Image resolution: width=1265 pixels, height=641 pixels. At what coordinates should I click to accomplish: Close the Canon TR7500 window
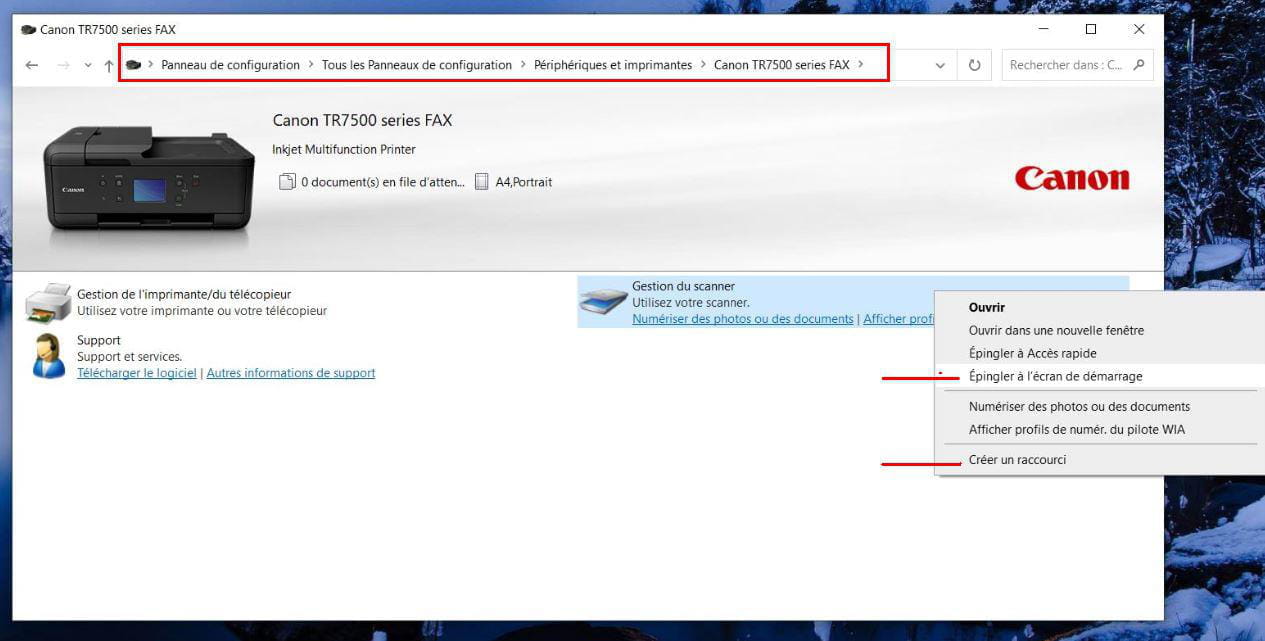point(1139,30)
